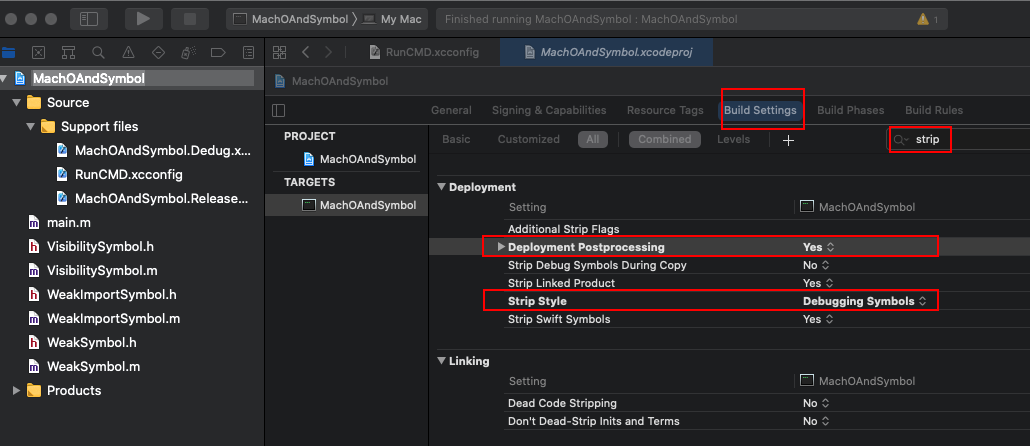Open the Source Control navigator icon
The image size is (1030, 446).
38,53
